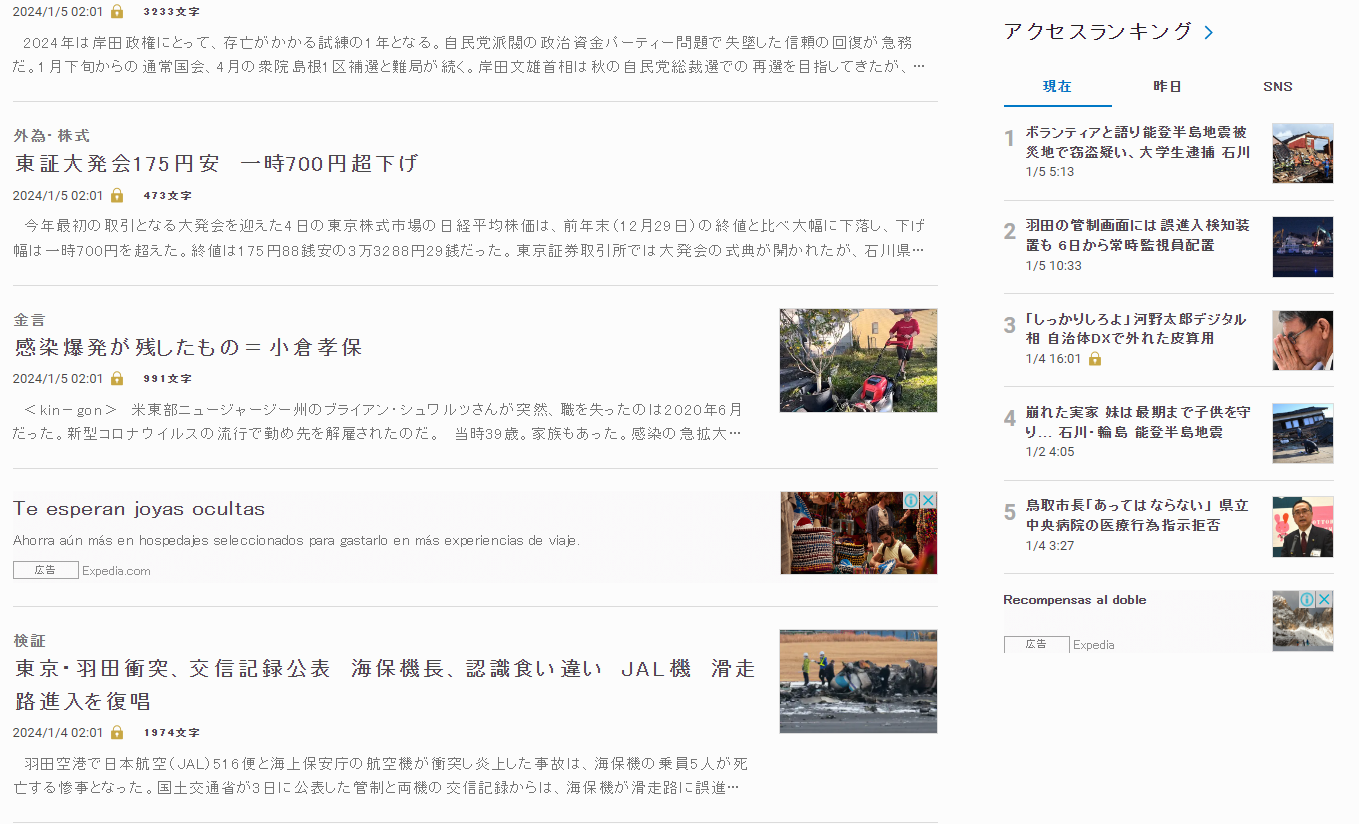Open the burnt aircraft wreckage thumbnail

coord(858,681)
